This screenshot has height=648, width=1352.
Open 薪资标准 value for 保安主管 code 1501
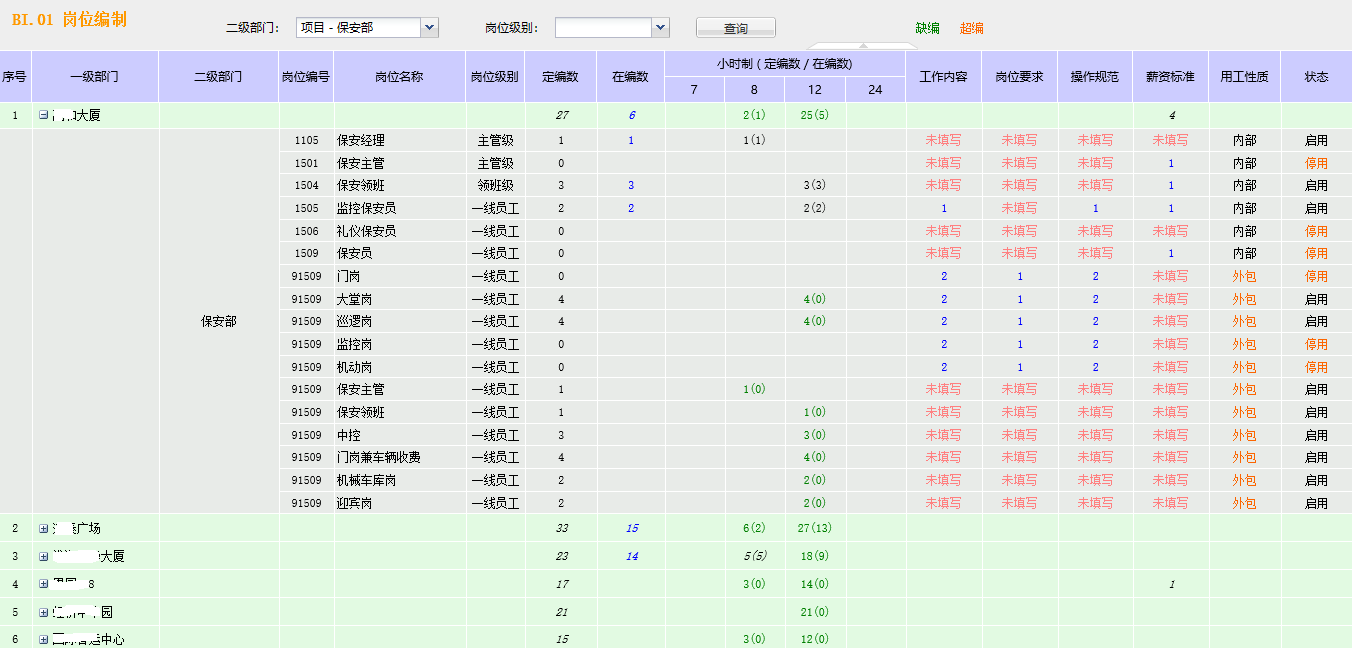point(1170,163)
